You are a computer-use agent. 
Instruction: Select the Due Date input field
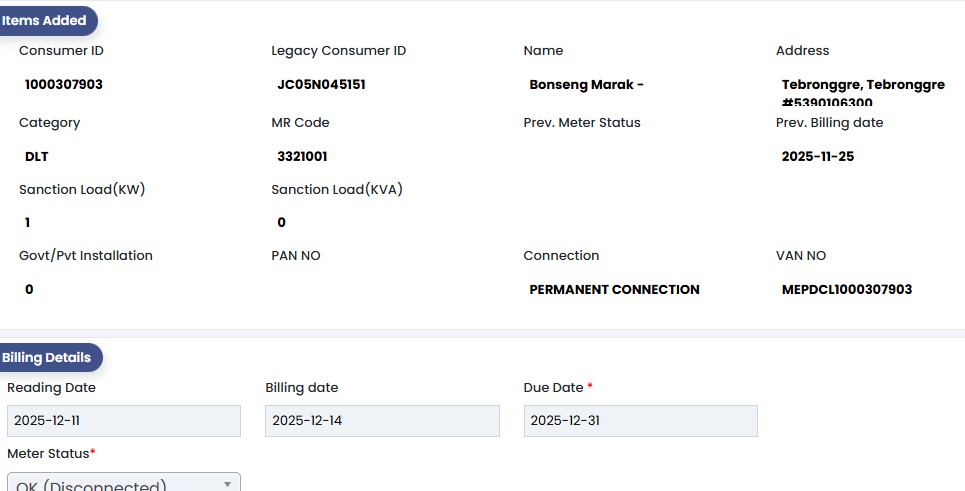pos(640,421)
